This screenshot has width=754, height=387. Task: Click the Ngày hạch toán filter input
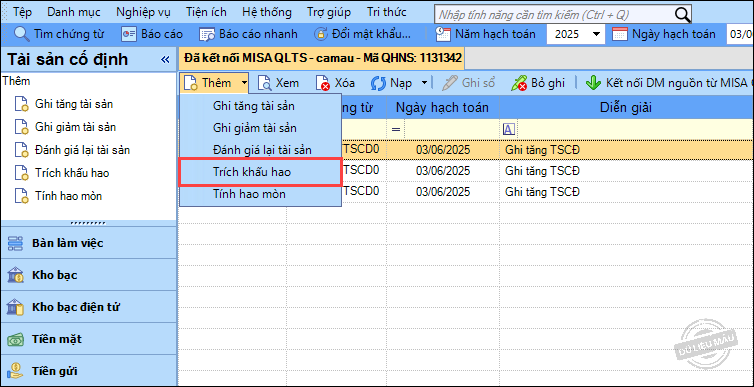(x=451, y=129)
